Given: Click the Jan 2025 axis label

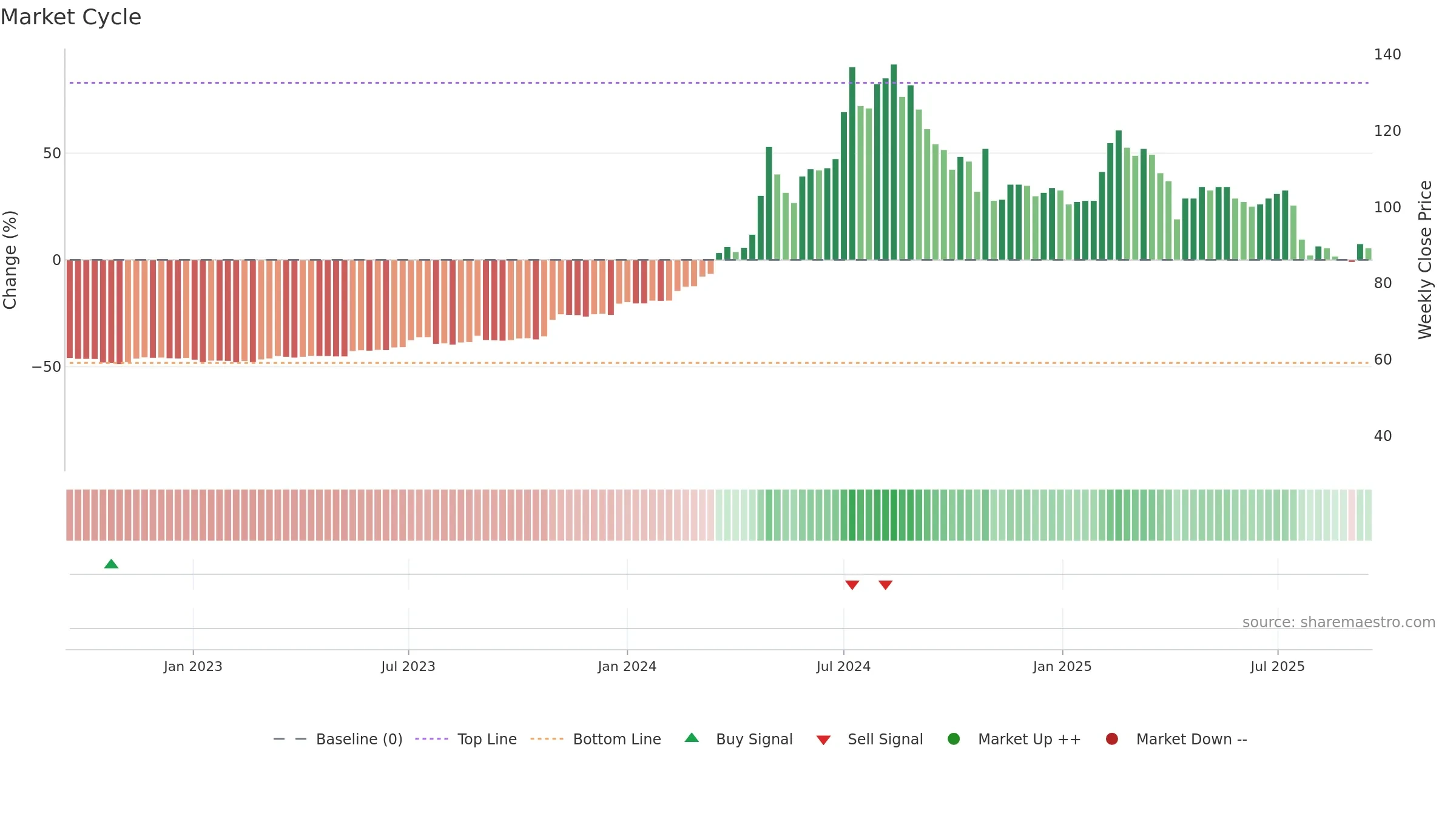Looking at the screenshot, I should tap(1062, 667).
